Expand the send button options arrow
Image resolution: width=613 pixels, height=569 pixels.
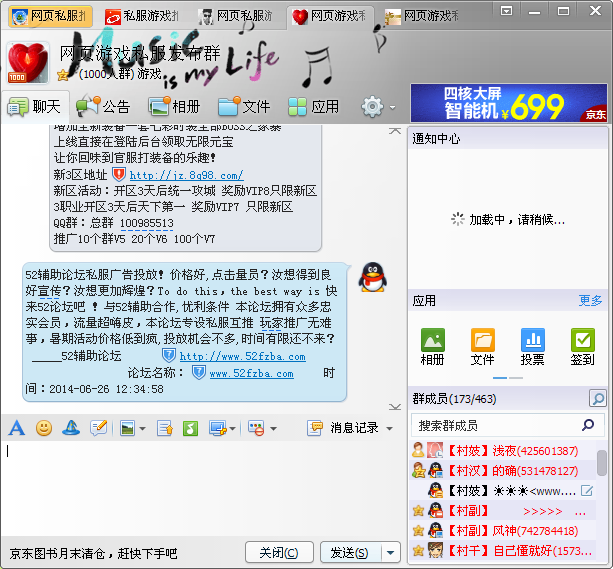(x=390, y=552)
